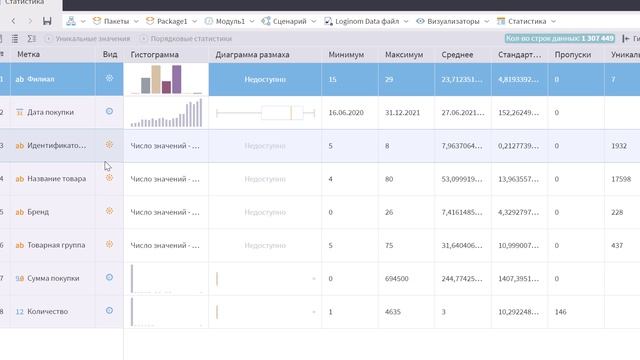Open the Филиал histogram thumbnail
Viewport: 640px width, 360px height.
coord(166,79)
